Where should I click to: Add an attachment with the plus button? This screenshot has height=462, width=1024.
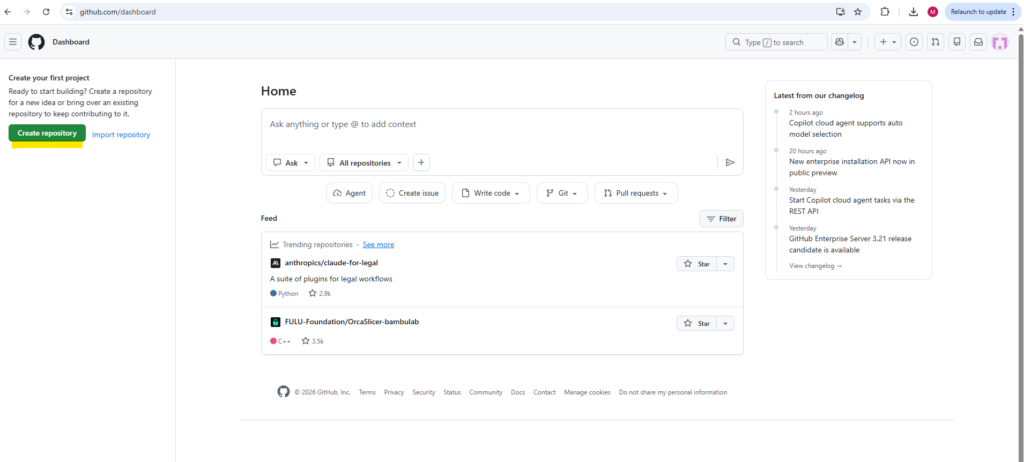click(421, 163)
